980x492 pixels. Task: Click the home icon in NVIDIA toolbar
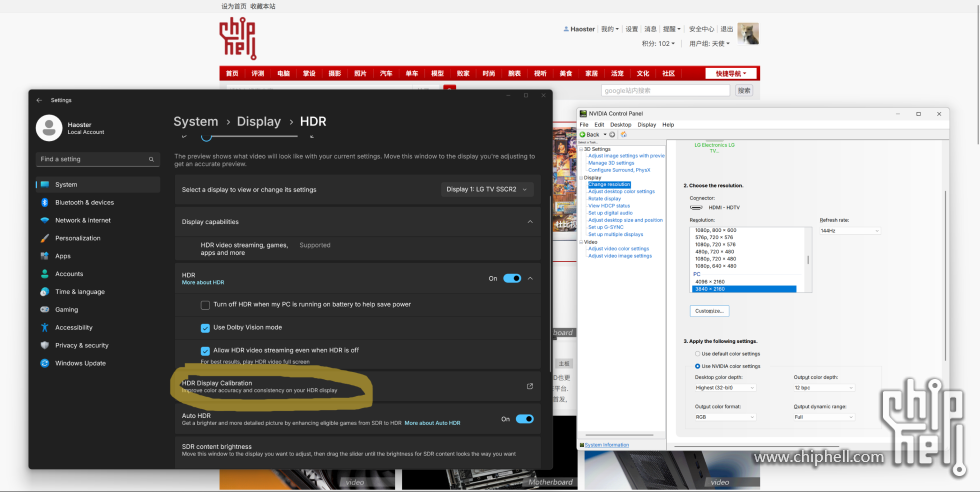click(623, 134)
